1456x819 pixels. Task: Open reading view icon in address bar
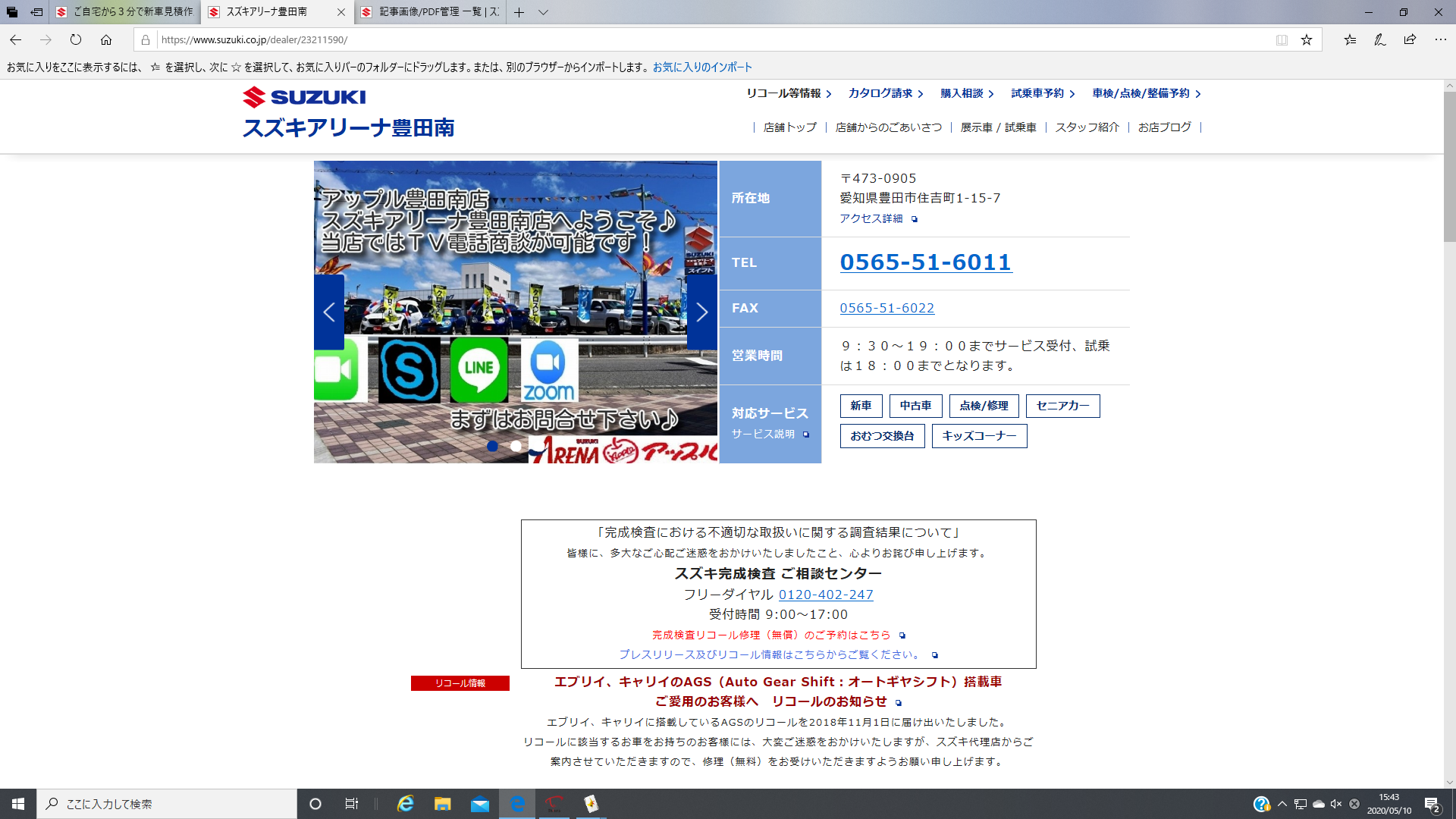click(1282, 40)
